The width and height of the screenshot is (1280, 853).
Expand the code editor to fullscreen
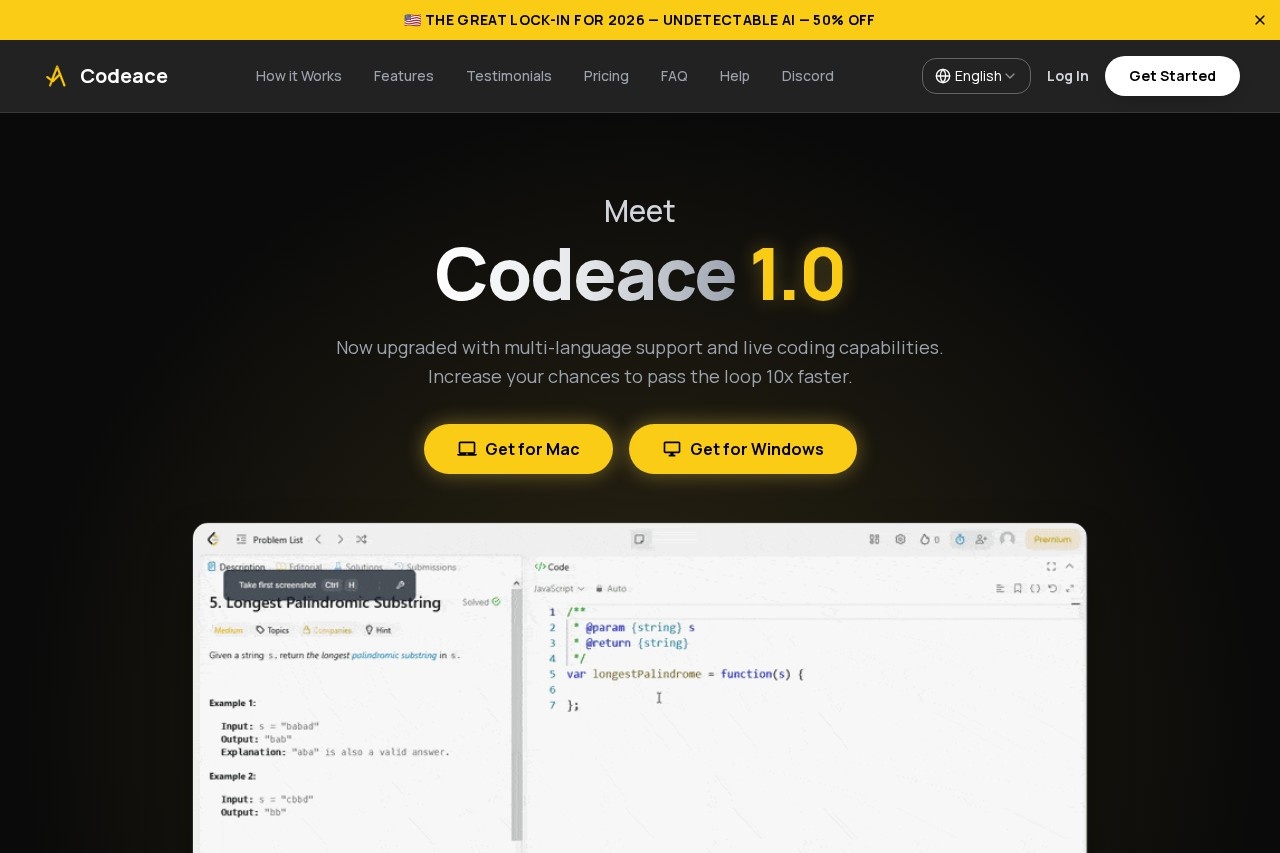[1051, 566]
